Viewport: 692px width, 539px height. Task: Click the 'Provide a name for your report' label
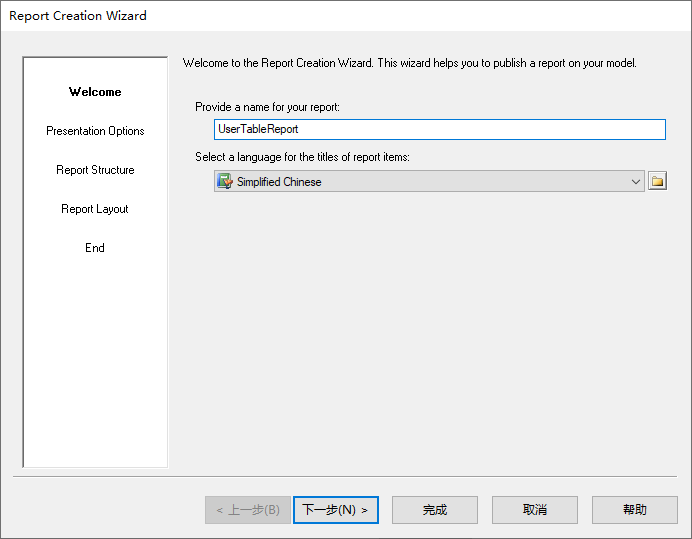pos(267,107)
